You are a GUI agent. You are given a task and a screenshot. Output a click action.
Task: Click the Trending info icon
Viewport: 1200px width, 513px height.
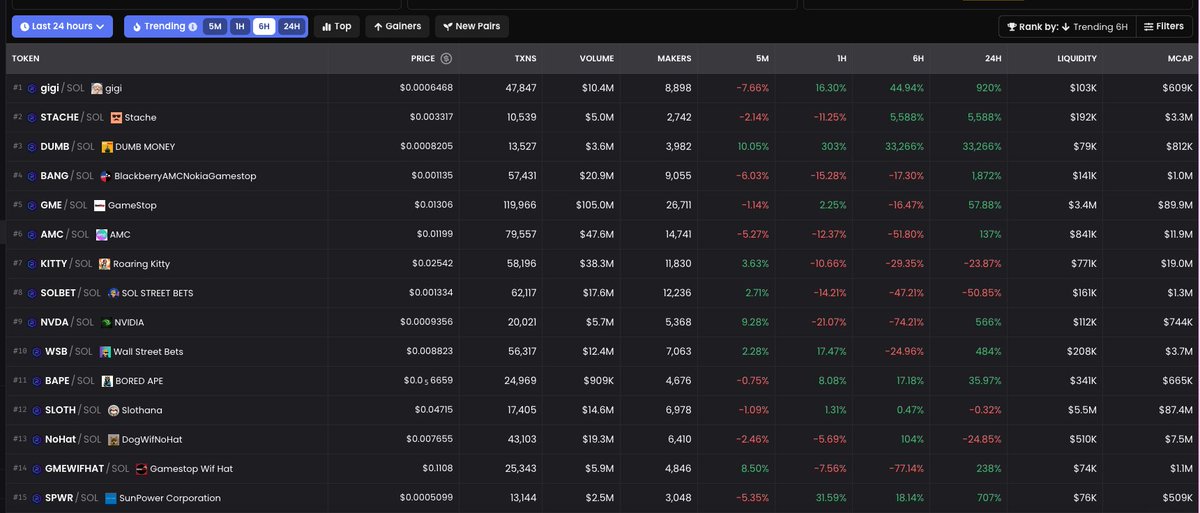[x=193, y=27]
